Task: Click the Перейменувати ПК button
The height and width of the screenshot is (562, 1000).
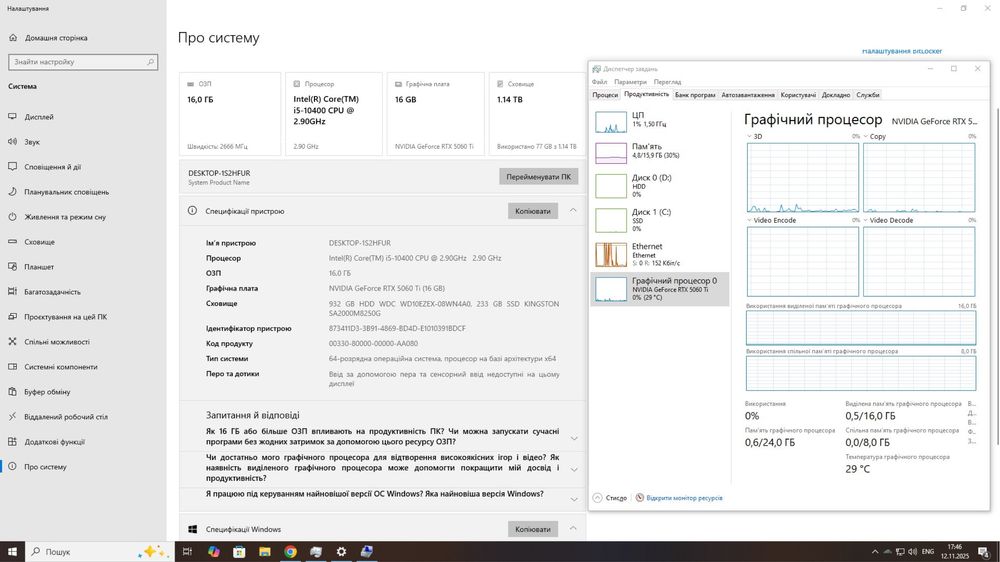Action: coord(538,177)
